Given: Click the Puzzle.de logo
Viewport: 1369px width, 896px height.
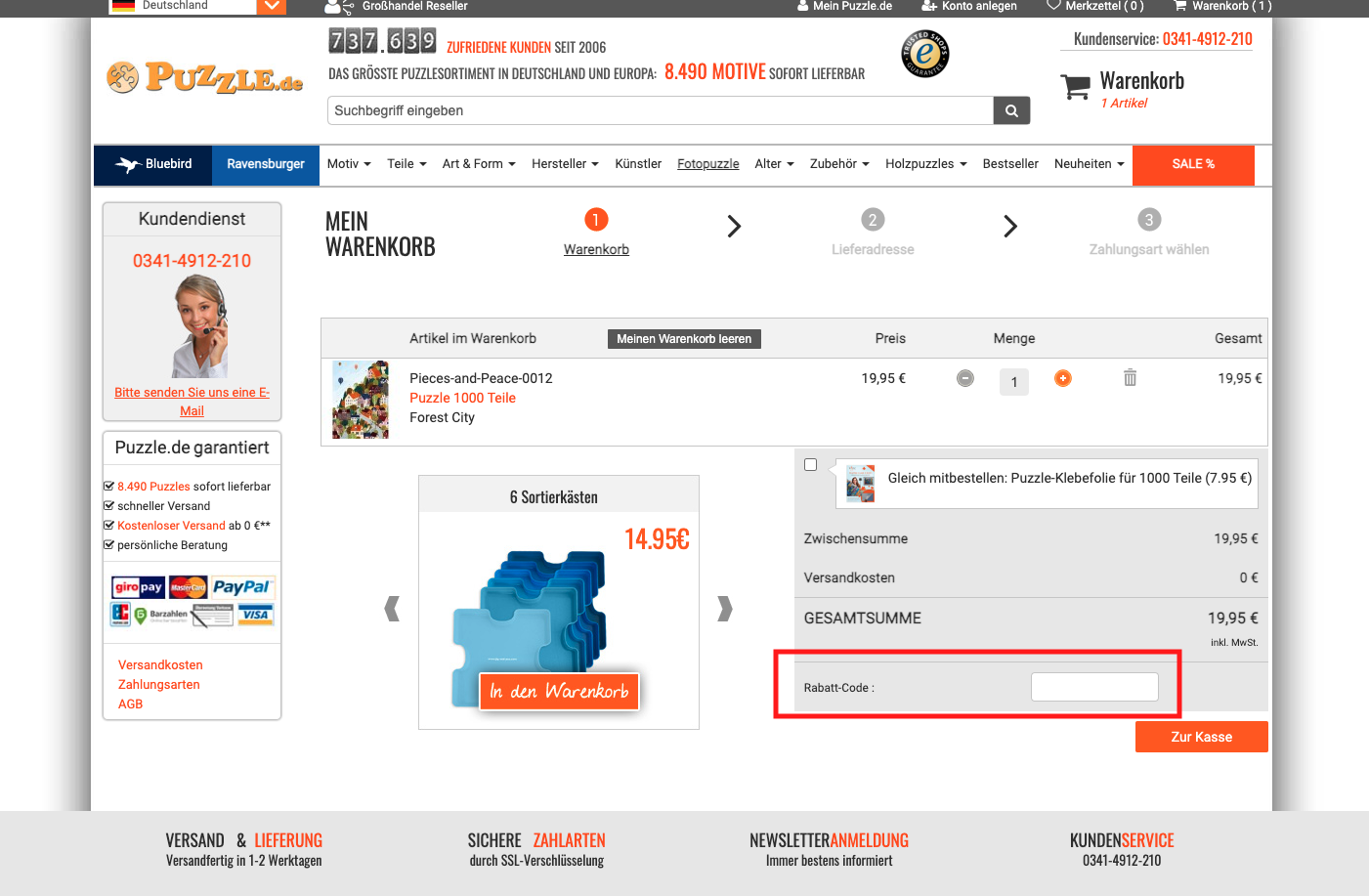Looking at the screenshot, I should tap(205, 76).
